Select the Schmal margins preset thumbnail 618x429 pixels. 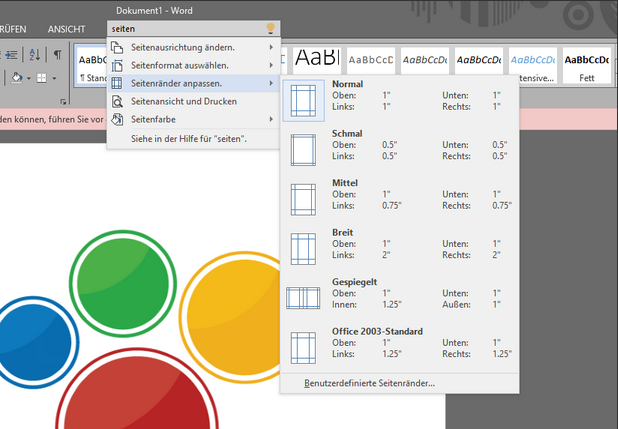303,150
